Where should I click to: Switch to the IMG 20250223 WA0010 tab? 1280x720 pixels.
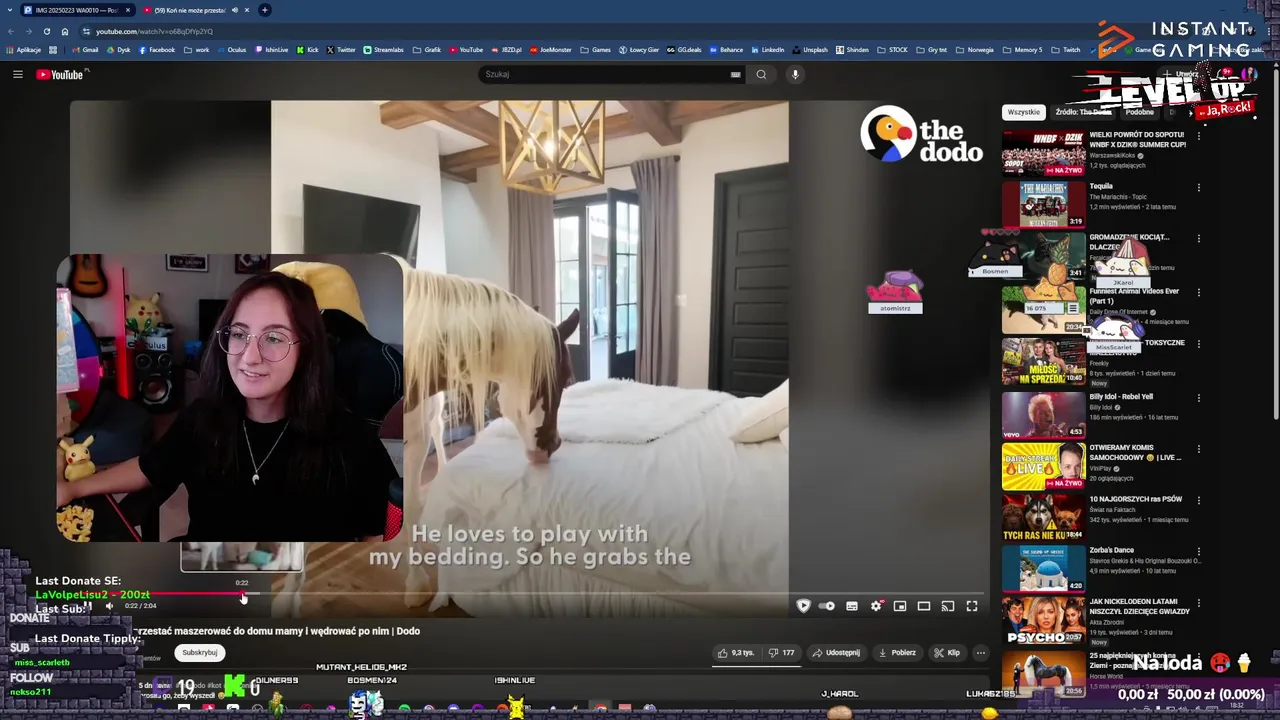pos(78,10)
